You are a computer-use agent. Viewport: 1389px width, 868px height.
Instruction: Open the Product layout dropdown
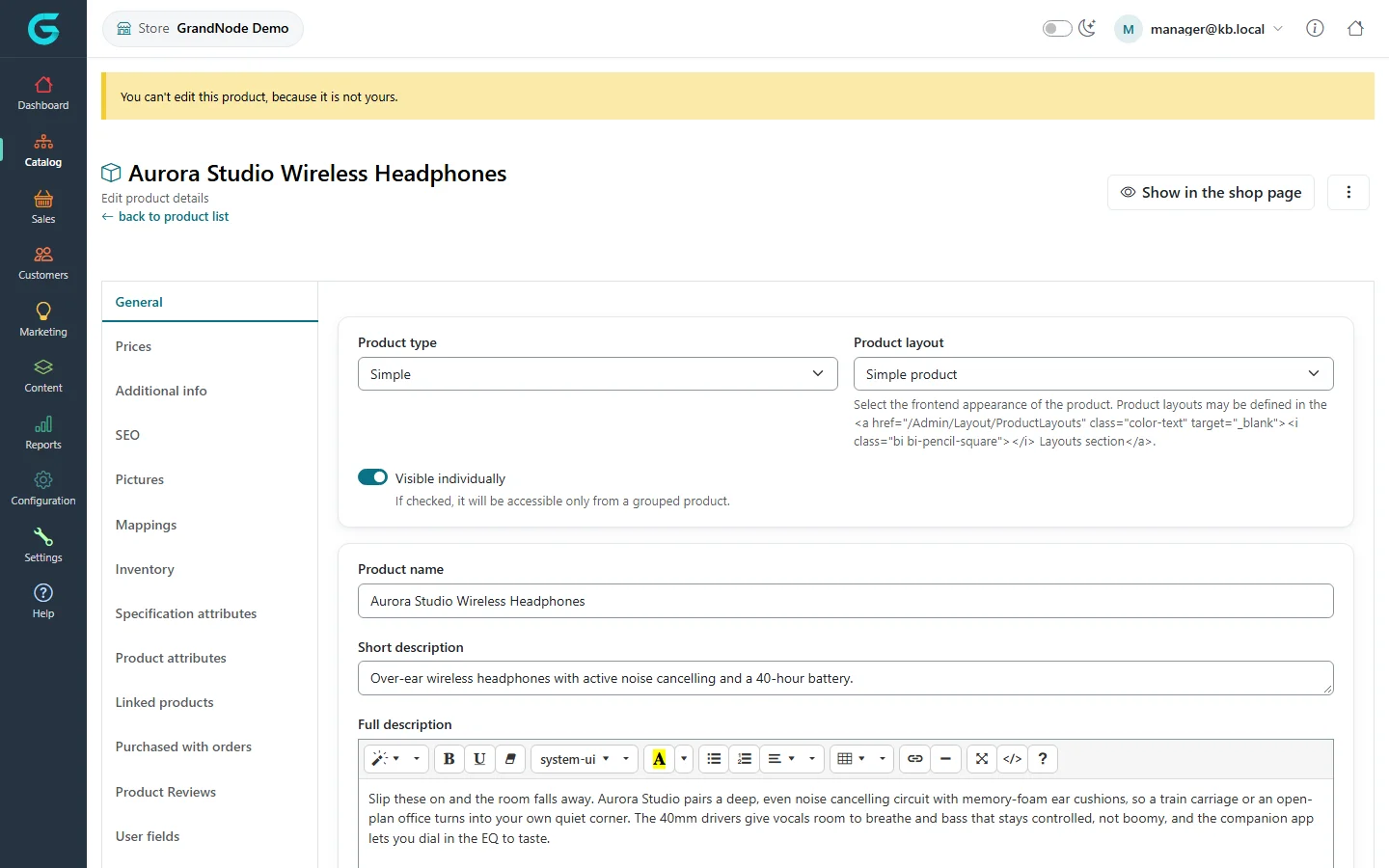click(1094, 374)
